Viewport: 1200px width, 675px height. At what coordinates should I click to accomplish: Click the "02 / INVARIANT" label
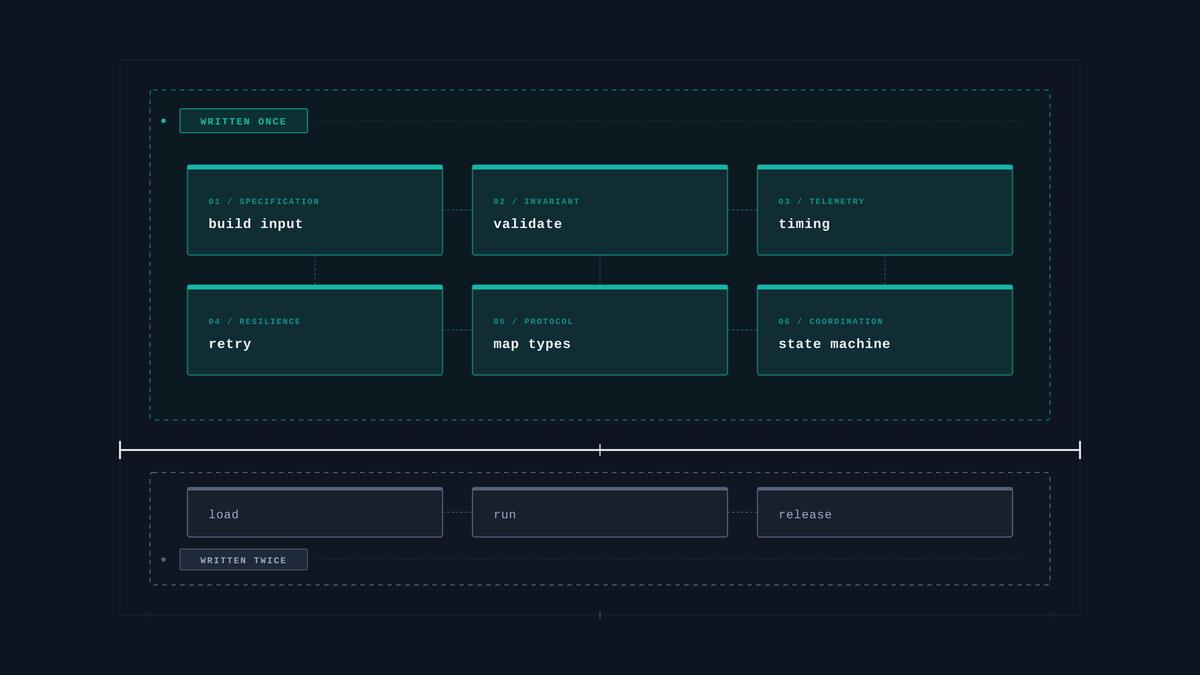point(536,202)
